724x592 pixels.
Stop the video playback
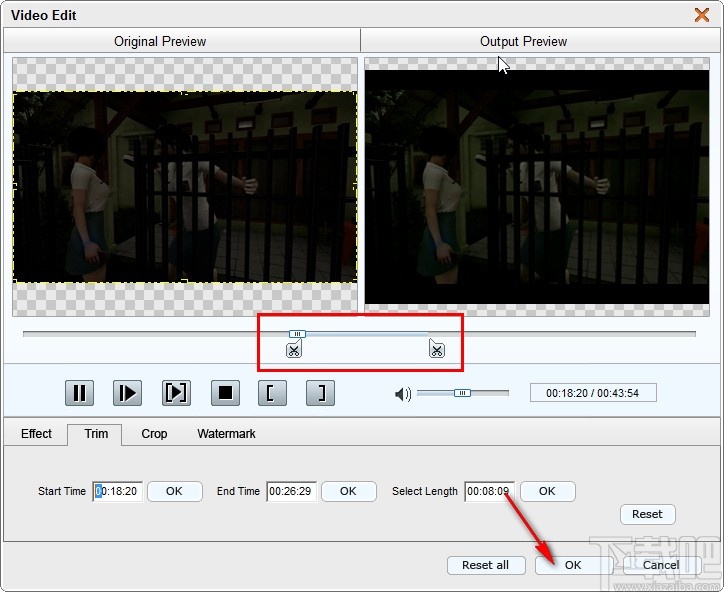pos(225,393)
